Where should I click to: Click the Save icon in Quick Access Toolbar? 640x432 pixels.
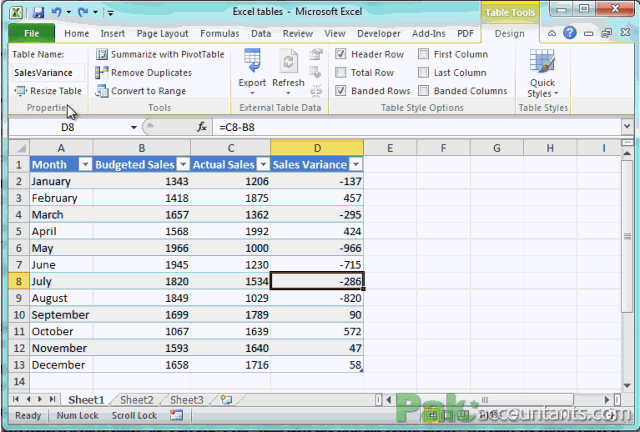click(38, 12)
